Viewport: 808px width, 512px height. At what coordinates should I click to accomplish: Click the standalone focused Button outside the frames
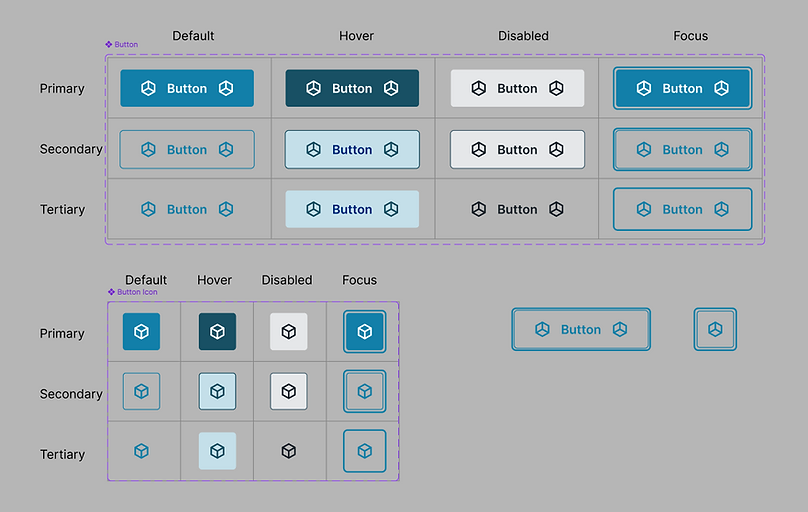pos(581,329)
